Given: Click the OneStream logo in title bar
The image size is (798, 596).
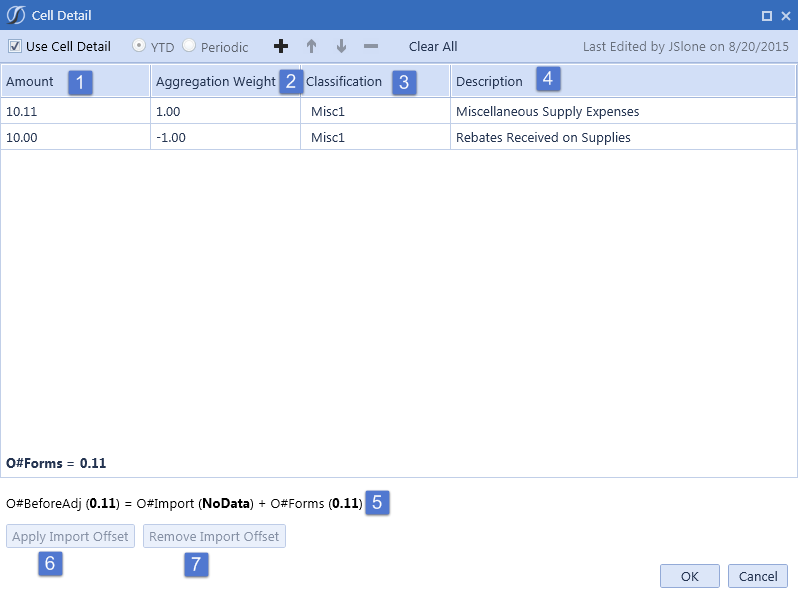Looking at the screenshot, I should tap(16, 15).
